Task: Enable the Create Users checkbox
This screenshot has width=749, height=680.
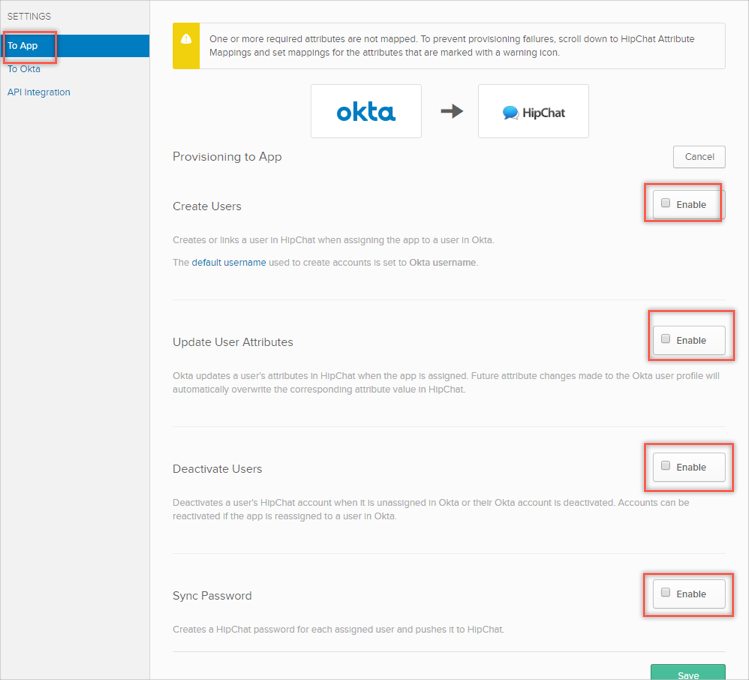Action: tap(666, 204)
